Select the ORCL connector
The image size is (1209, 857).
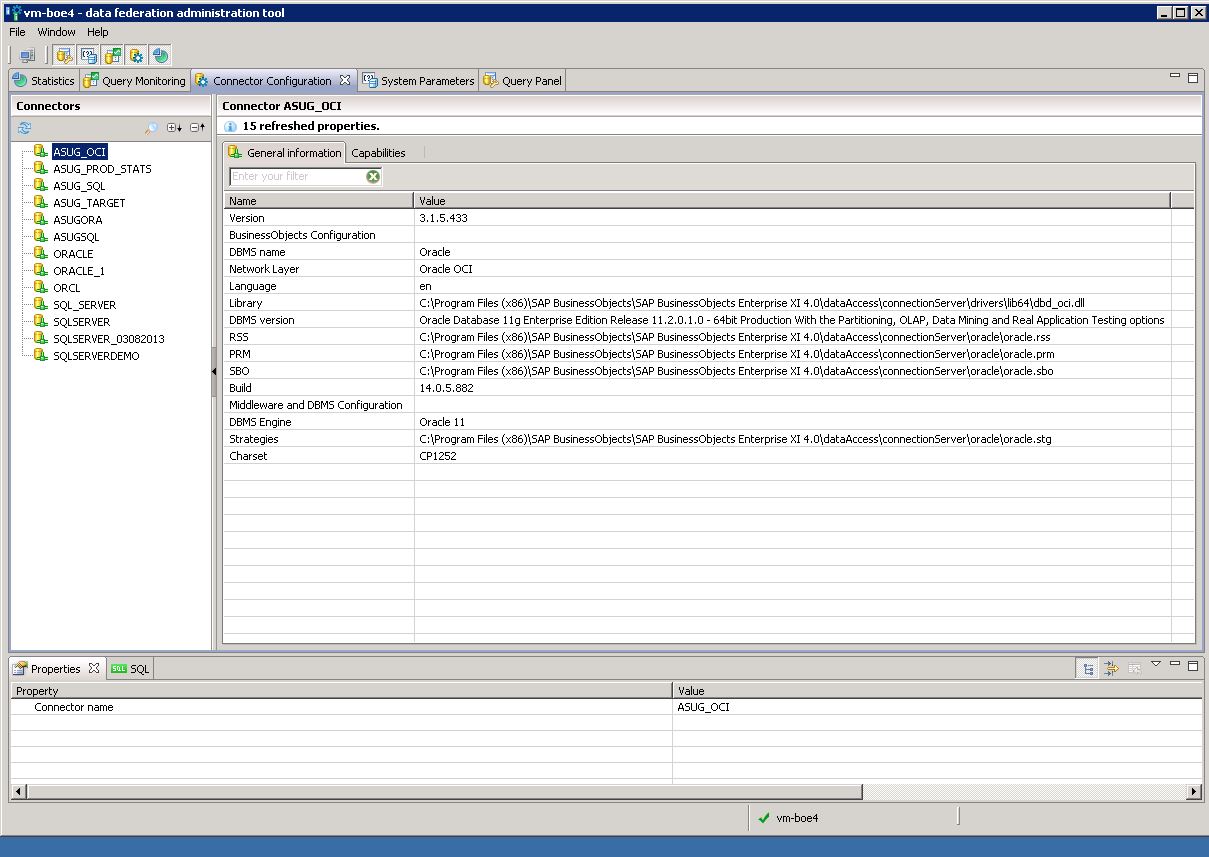66,288
